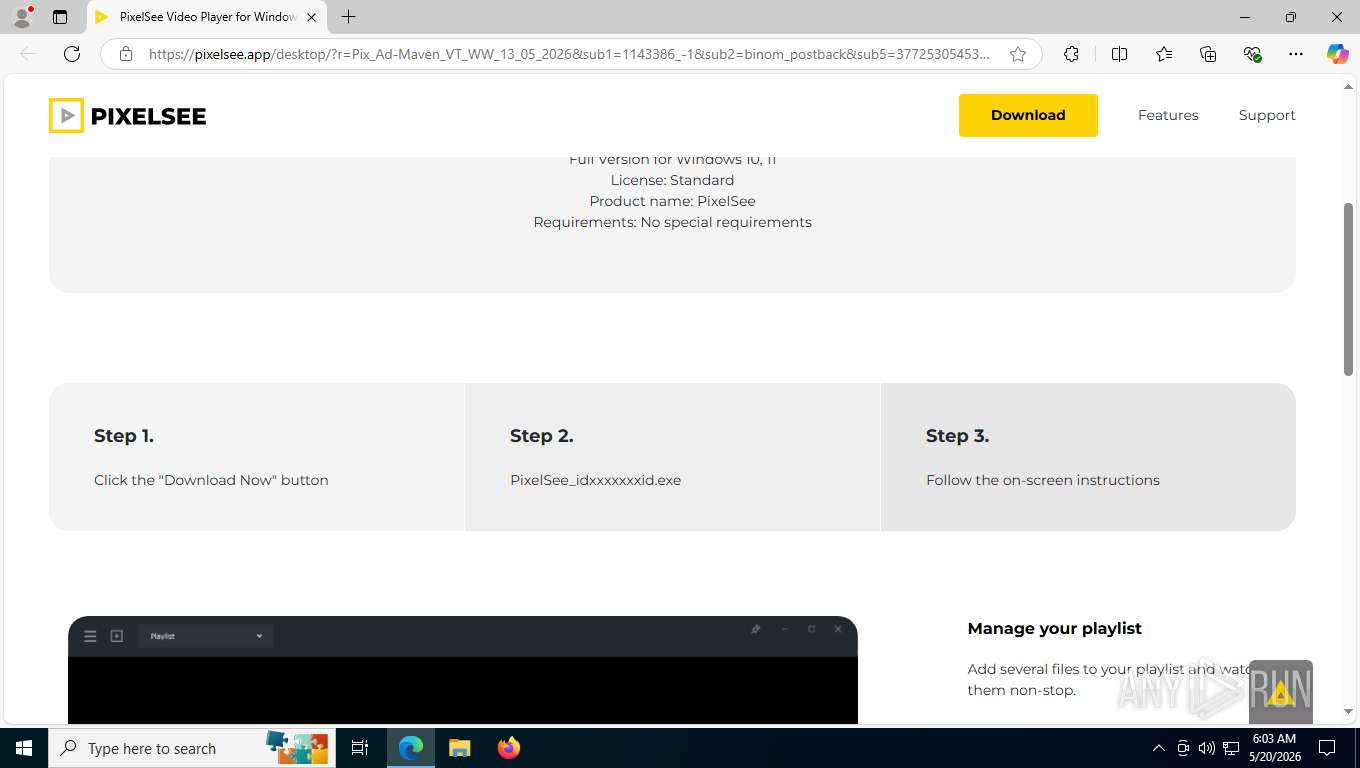Click add file icon in player preview

pyautogui.click(x=117, y=636)
